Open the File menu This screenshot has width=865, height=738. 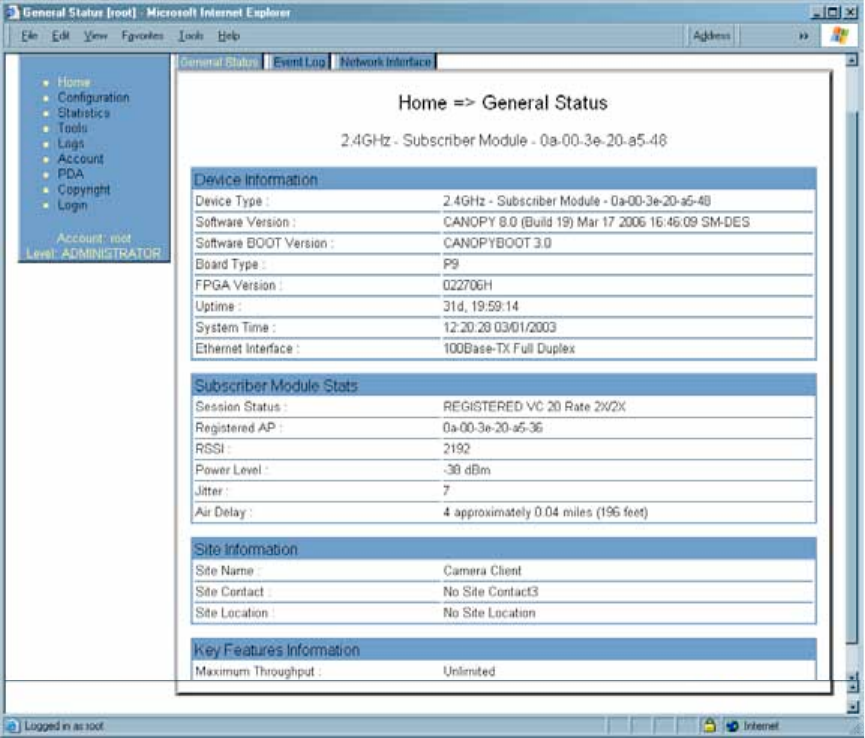click(29, 36)
